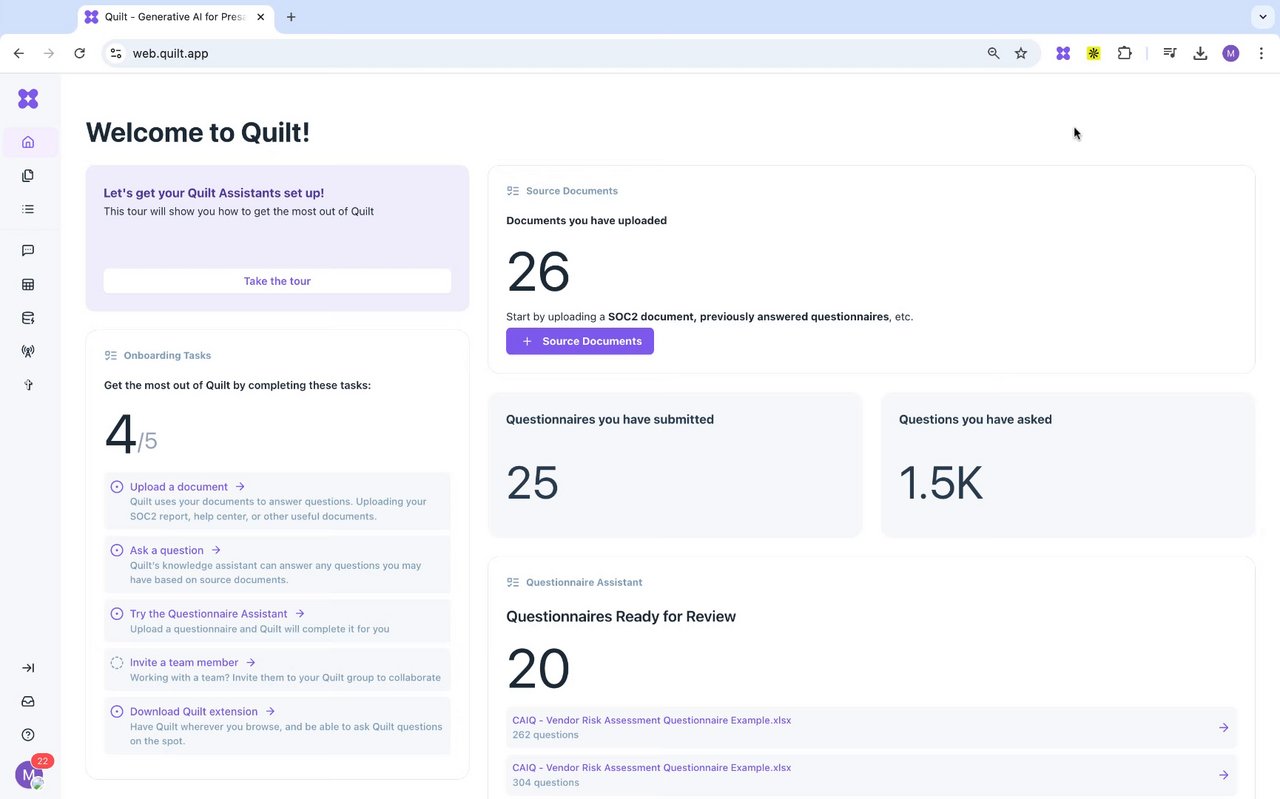Screen dimensions: 1280x799
Task: Open the documents copy icon in sidebar
Action: 28,176
